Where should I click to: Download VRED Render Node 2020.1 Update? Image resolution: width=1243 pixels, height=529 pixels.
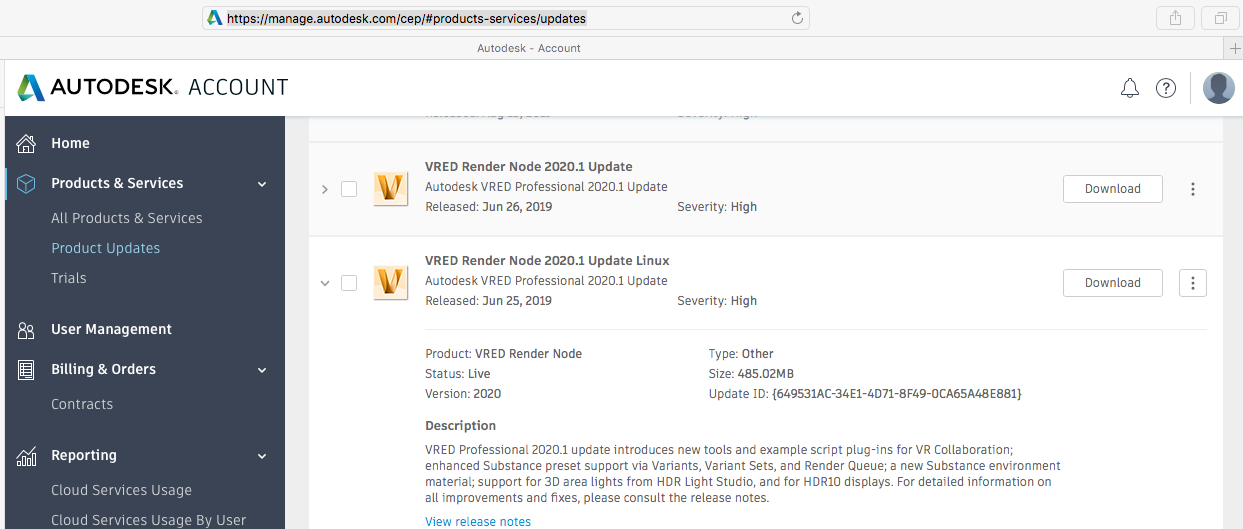click(x=1113, y=189)
